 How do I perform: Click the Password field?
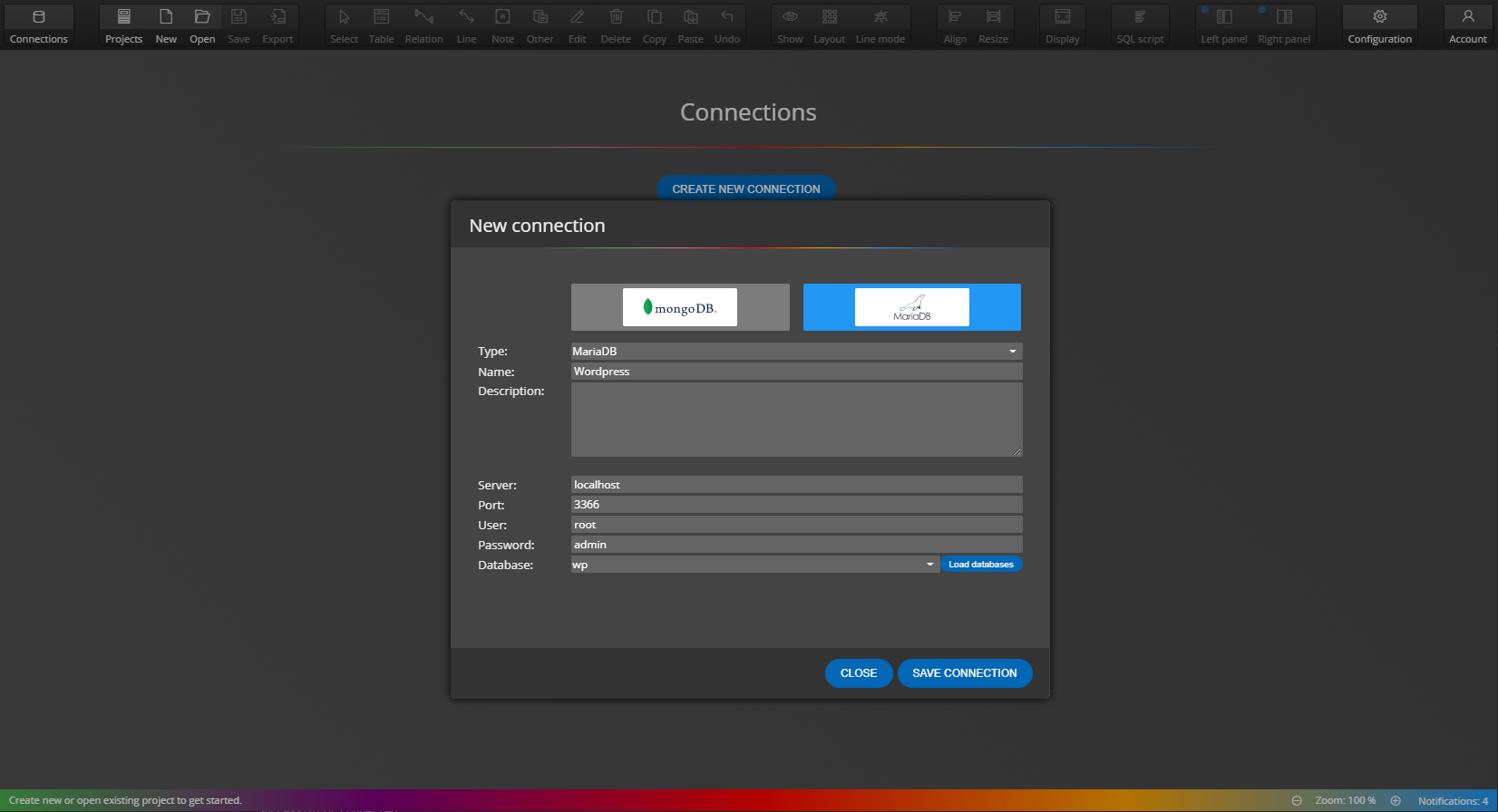[796, 545]
